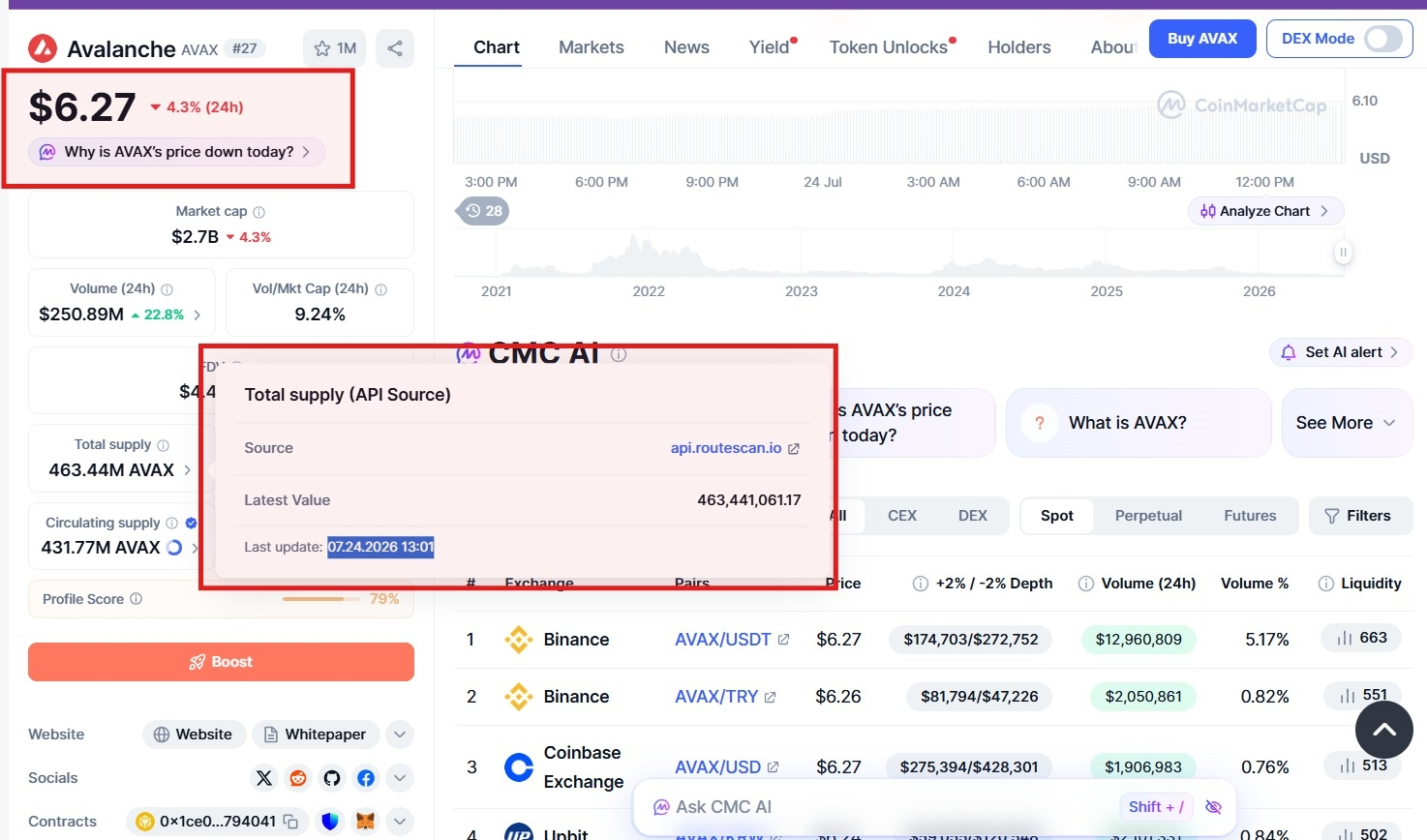Screen dimensions: 1427x840
Task: Expand Volume (24h) $250.89M details arrow
Action: [197, 315]
